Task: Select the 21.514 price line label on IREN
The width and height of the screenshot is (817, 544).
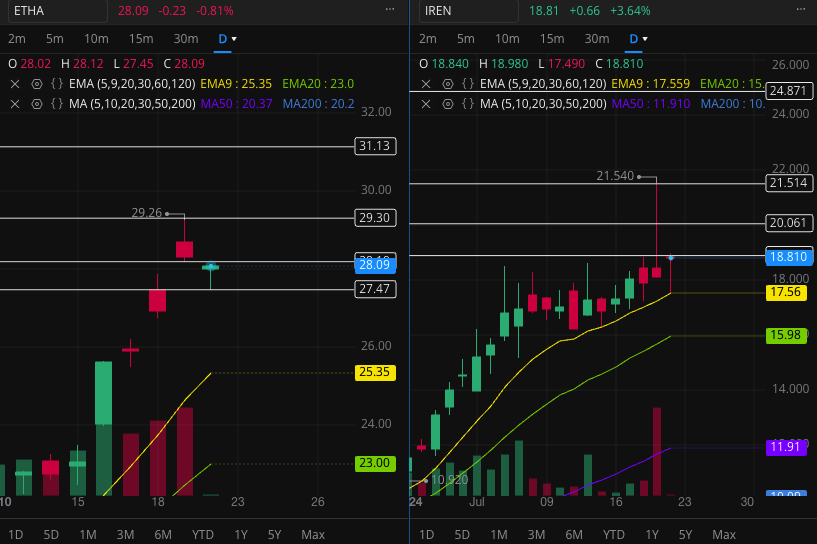Action: coord(789,183)
